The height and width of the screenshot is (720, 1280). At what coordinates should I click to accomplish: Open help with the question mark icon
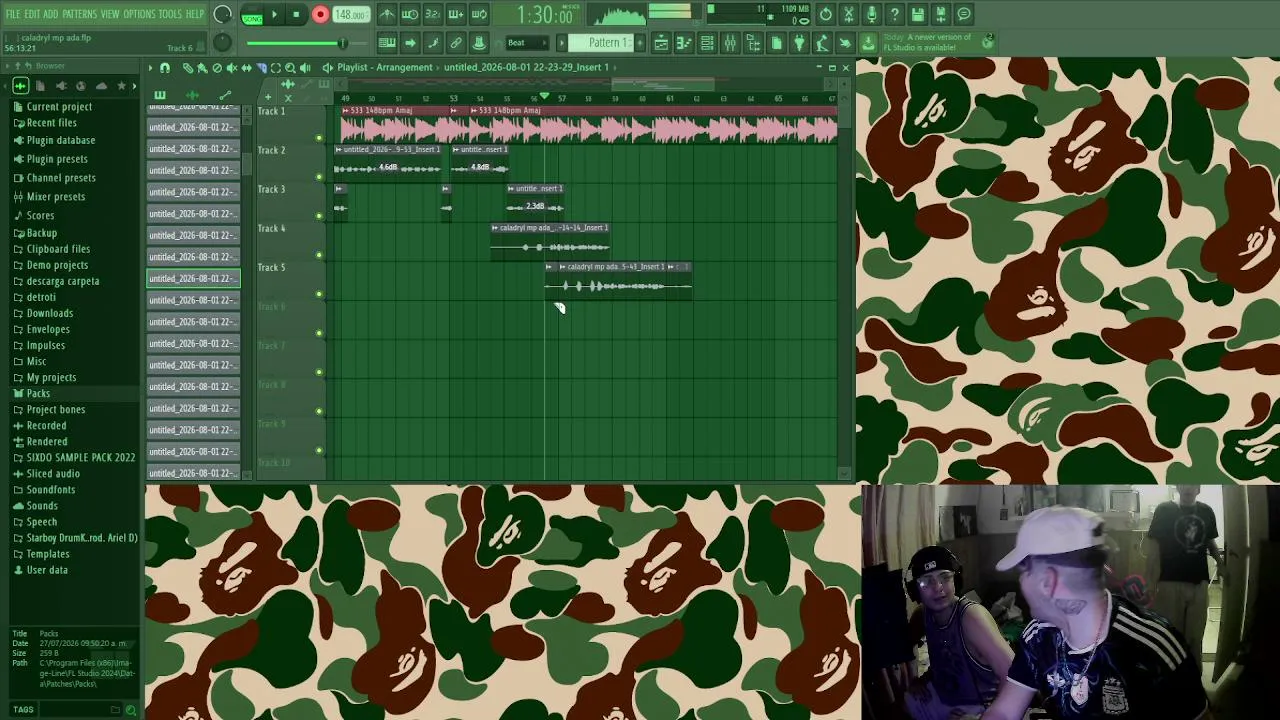pos(894,14)
